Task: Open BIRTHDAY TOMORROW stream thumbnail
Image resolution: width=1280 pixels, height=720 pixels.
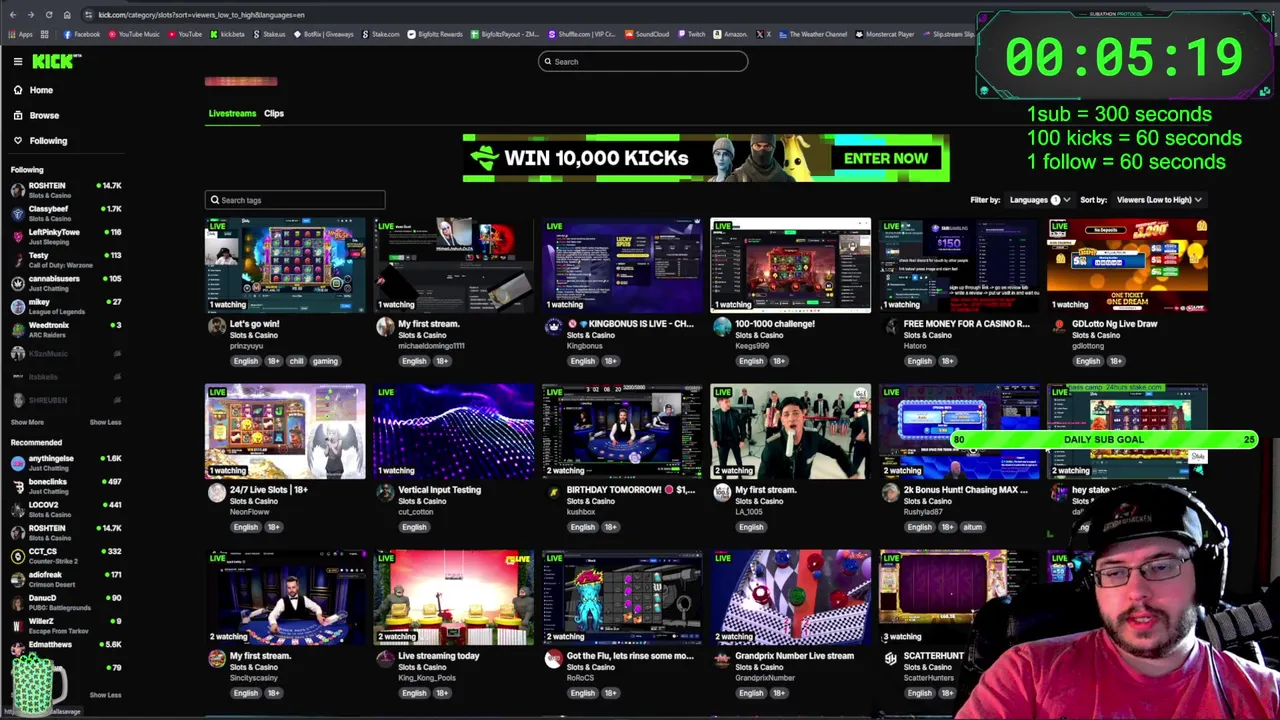Action: point(622,431)
